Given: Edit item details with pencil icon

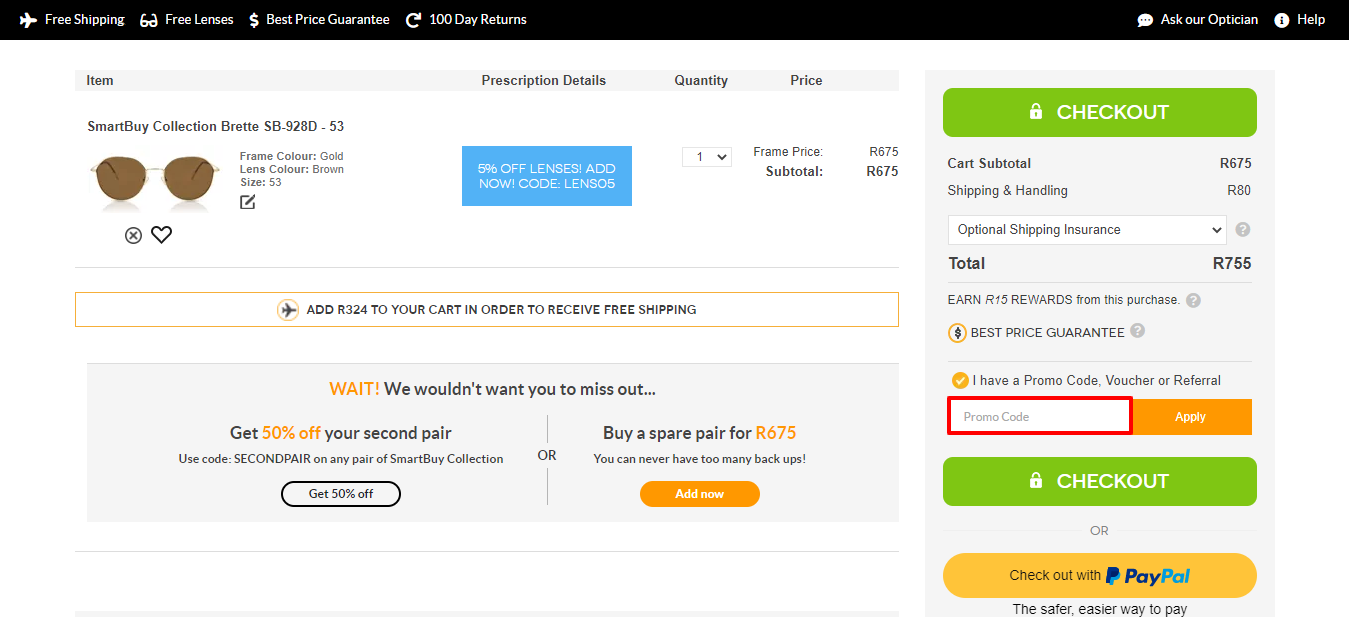Looking at the screenshot, I should (x=248, y=202).
